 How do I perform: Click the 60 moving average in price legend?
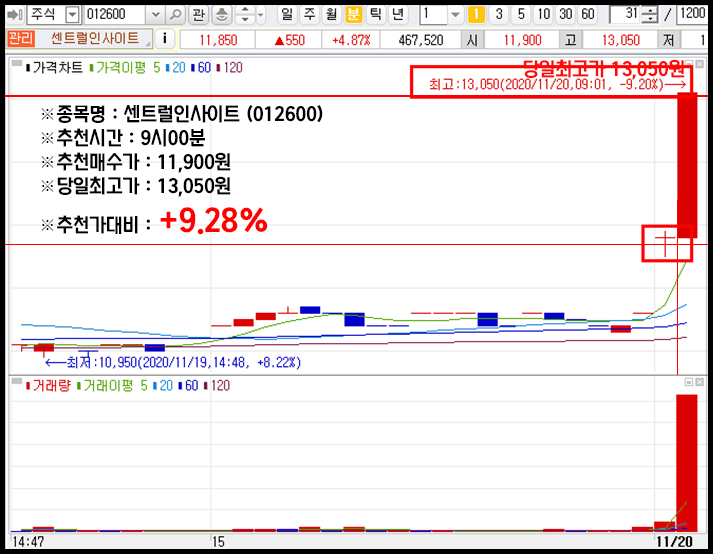point(201,68)
